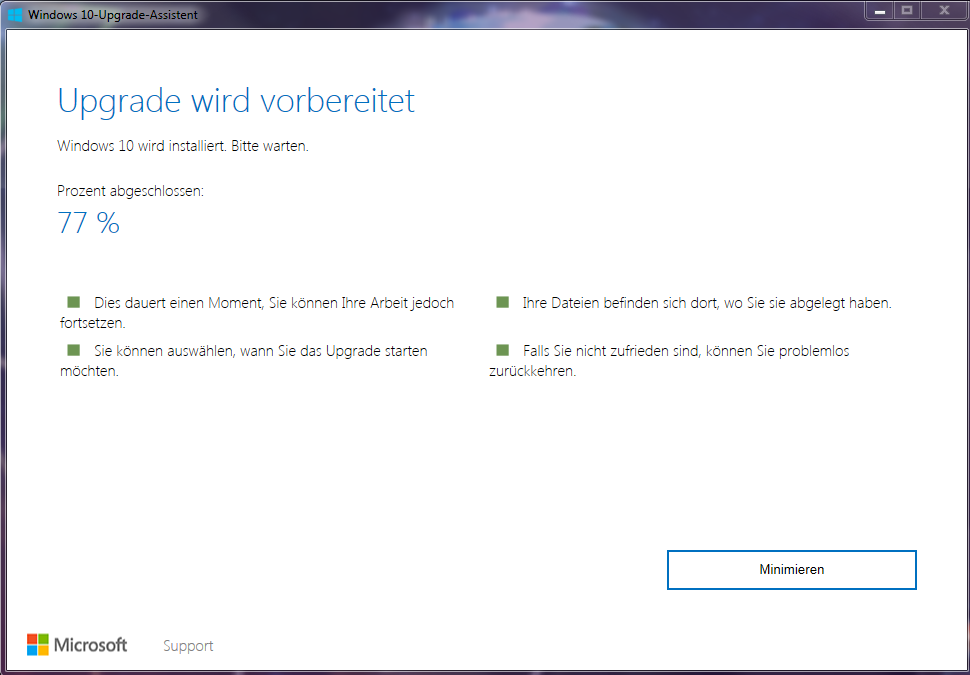Click the Windows logo icon in title bar

(x=15, y=14)
